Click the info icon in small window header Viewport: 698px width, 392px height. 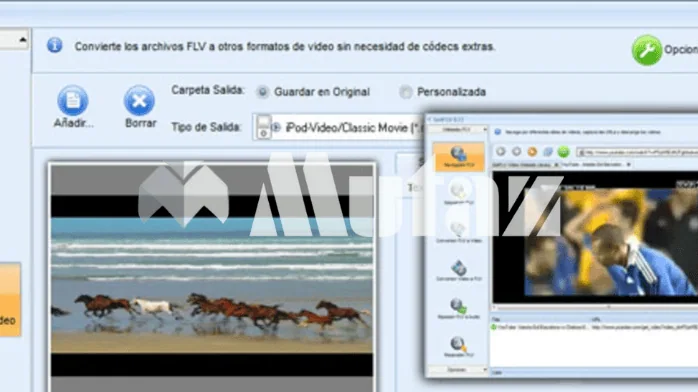498,132
